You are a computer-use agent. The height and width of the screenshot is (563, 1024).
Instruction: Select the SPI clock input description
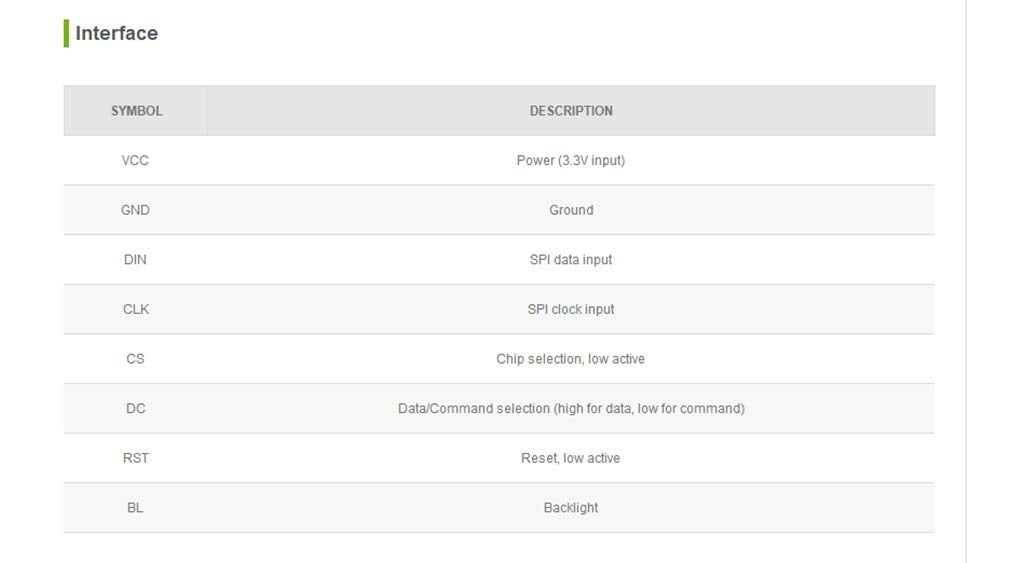click(x=571, y=309)
